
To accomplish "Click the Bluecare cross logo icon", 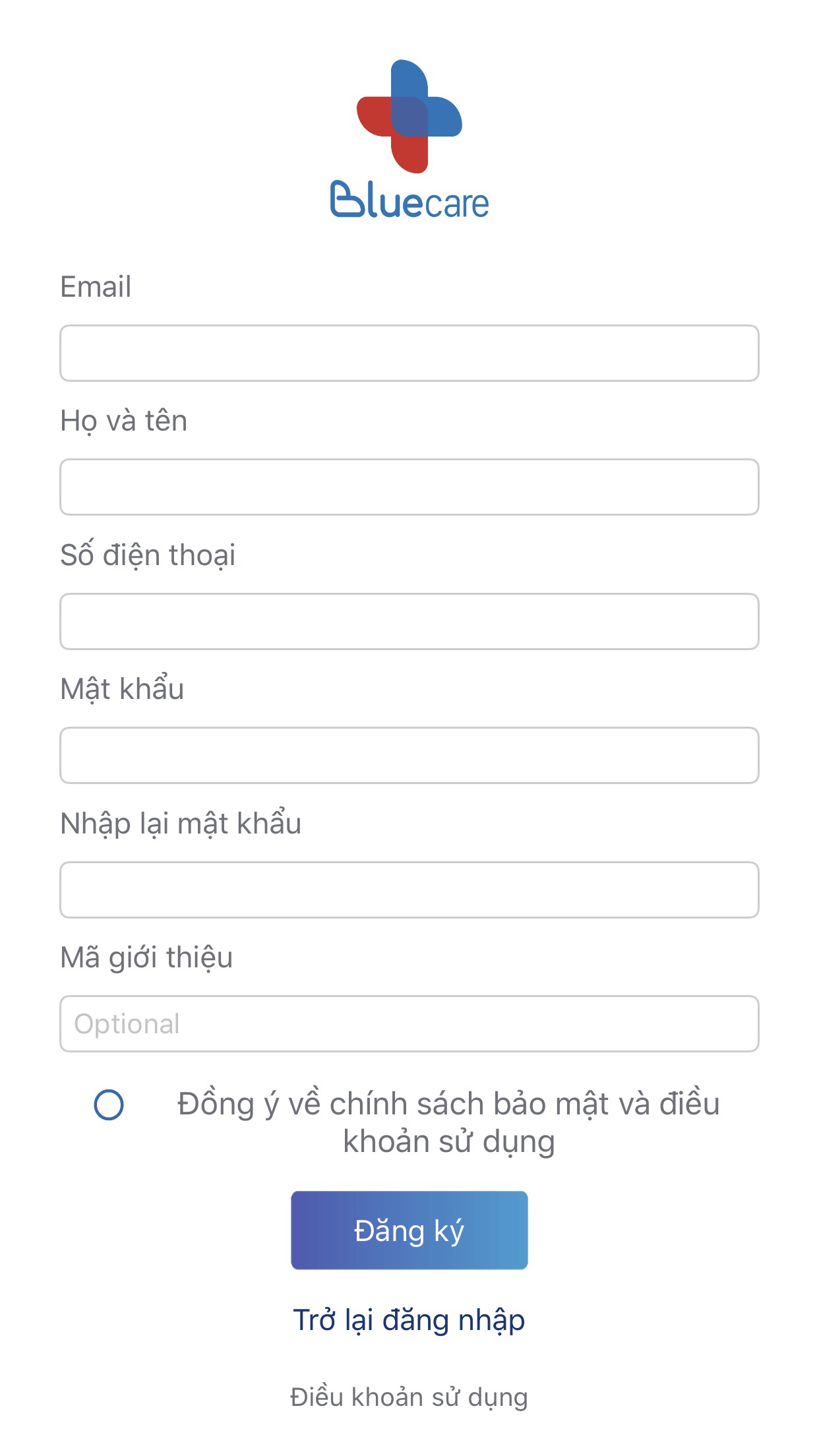I will (409, 117).
